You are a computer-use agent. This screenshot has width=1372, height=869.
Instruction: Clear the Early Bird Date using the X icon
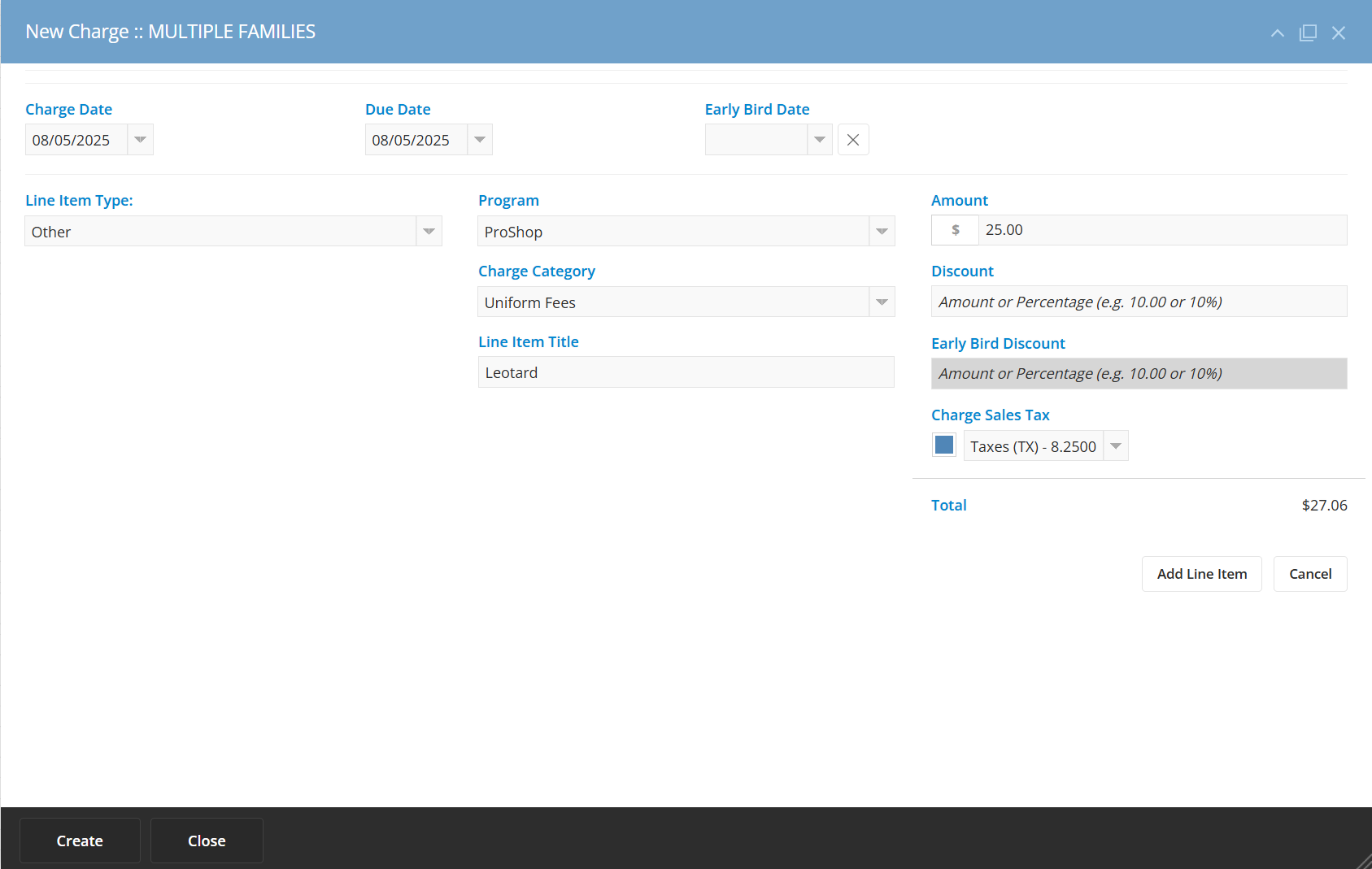pyautogui.click(x=853, y=139)
